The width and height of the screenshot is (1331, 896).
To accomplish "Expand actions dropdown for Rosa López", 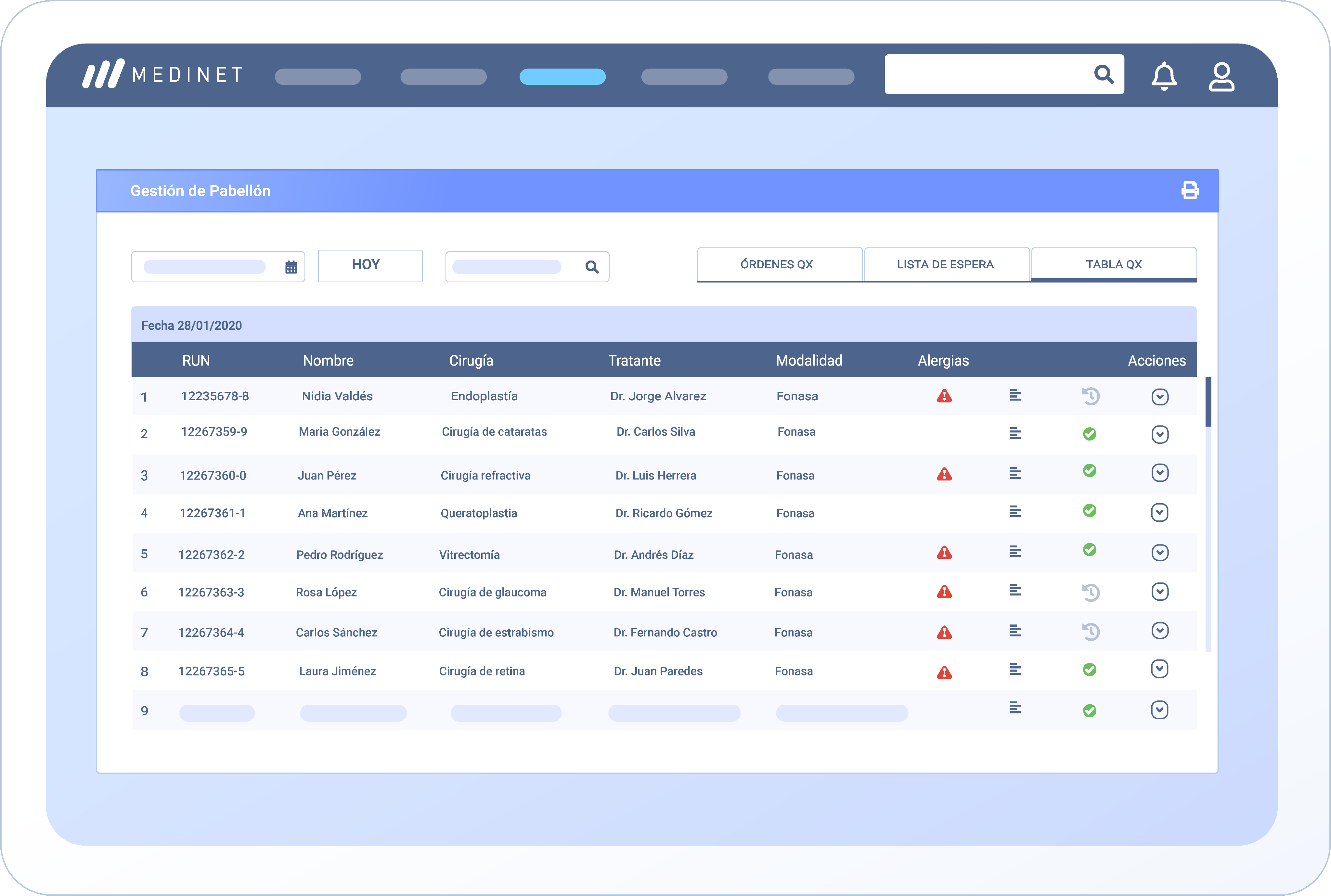I will [1159, 591].
